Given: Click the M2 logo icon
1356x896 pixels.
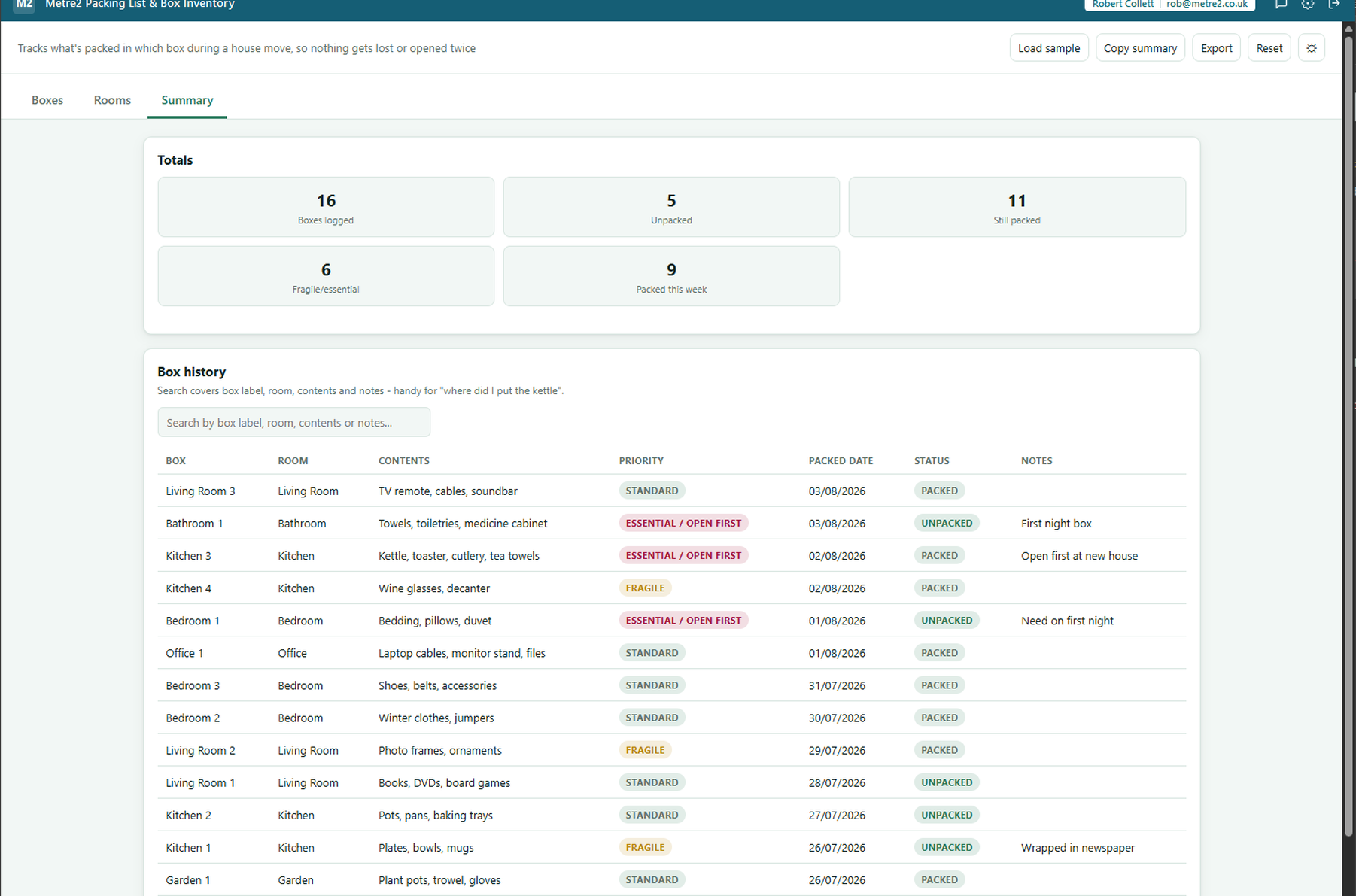Looking at the screenshot, I should click(x=24, y=5).
